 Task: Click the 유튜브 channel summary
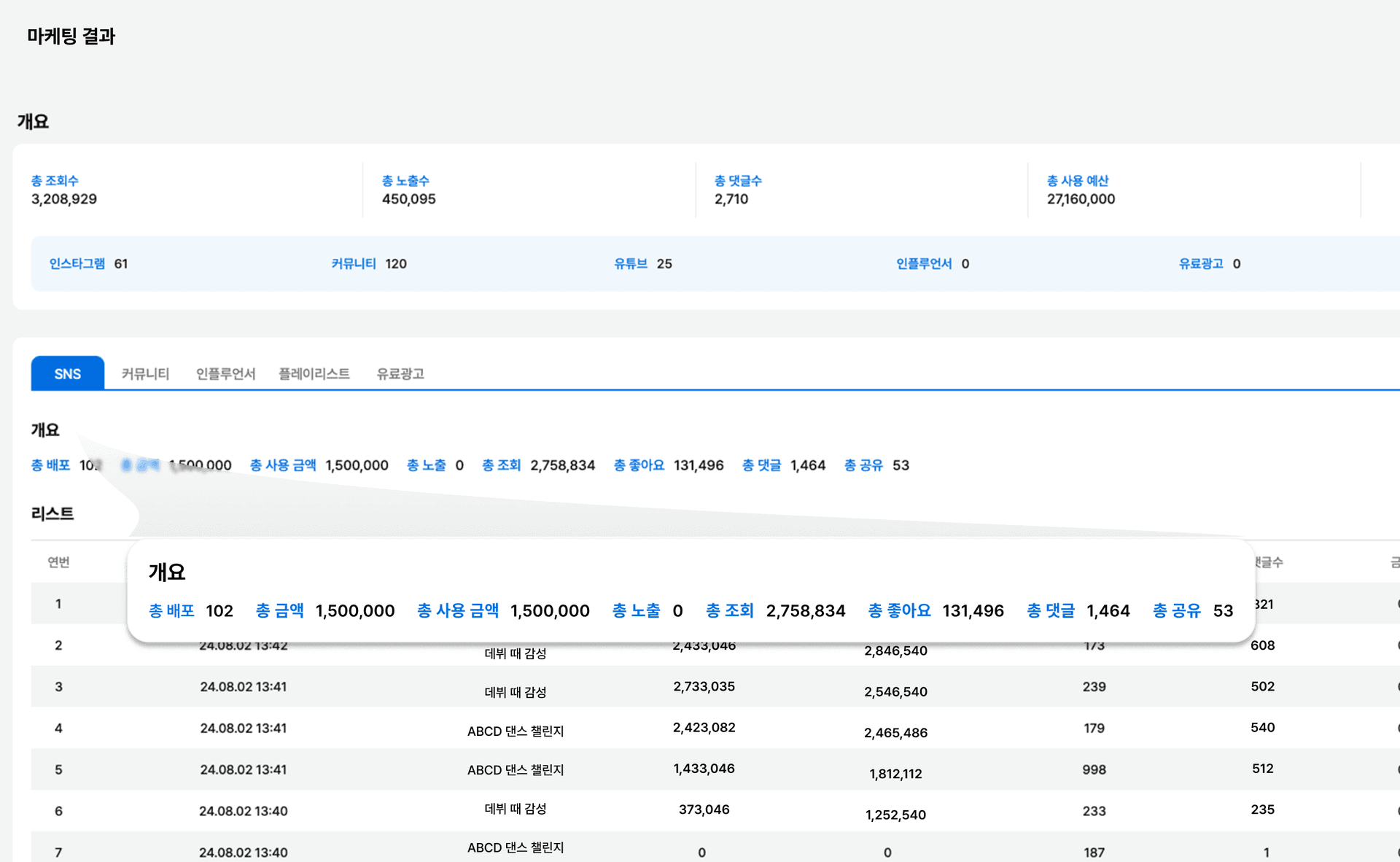tap(642, 263)
